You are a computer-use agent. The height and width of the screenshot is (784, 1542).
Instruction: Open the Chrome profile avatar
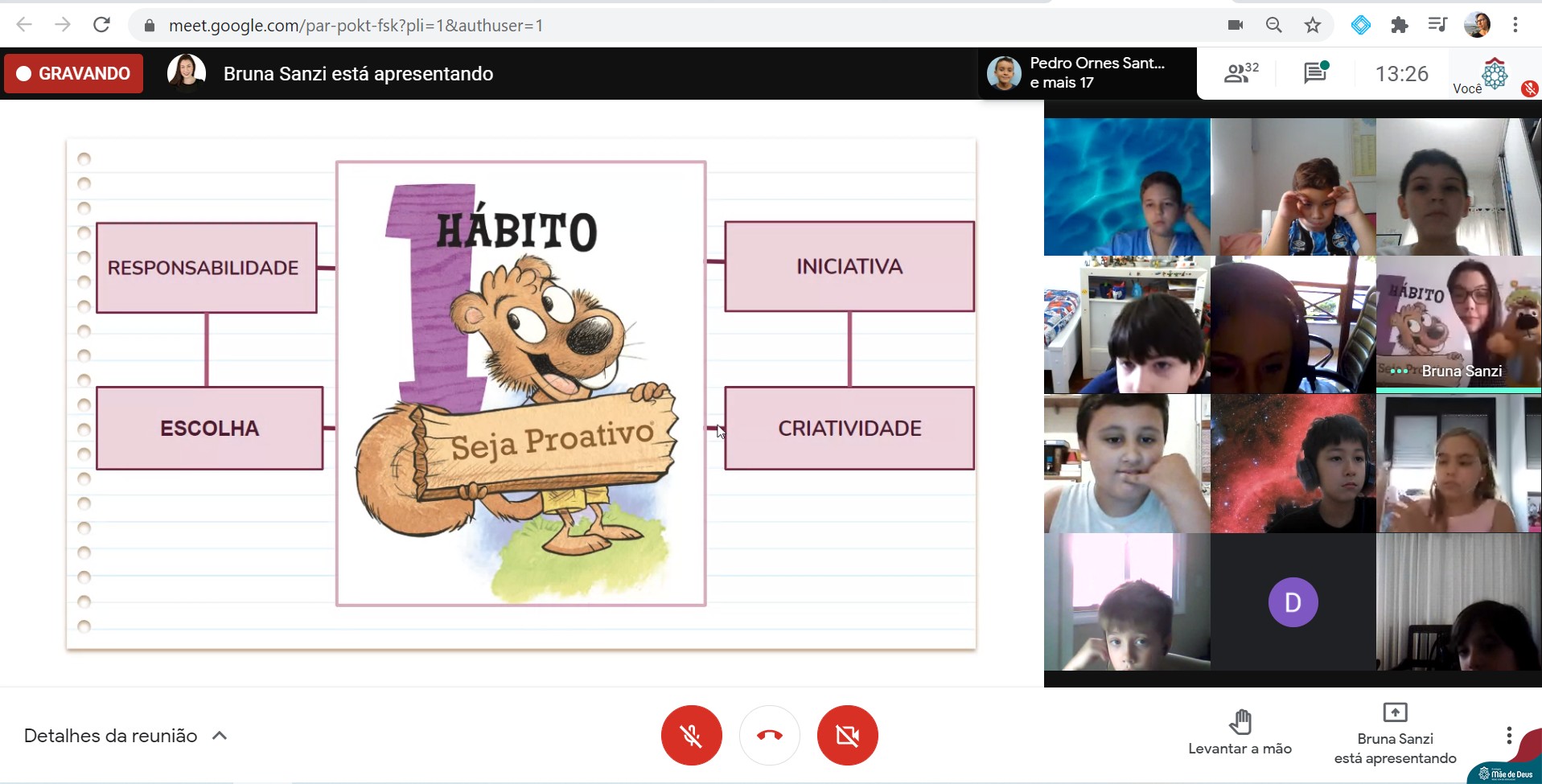click(x=1477, y=26)
